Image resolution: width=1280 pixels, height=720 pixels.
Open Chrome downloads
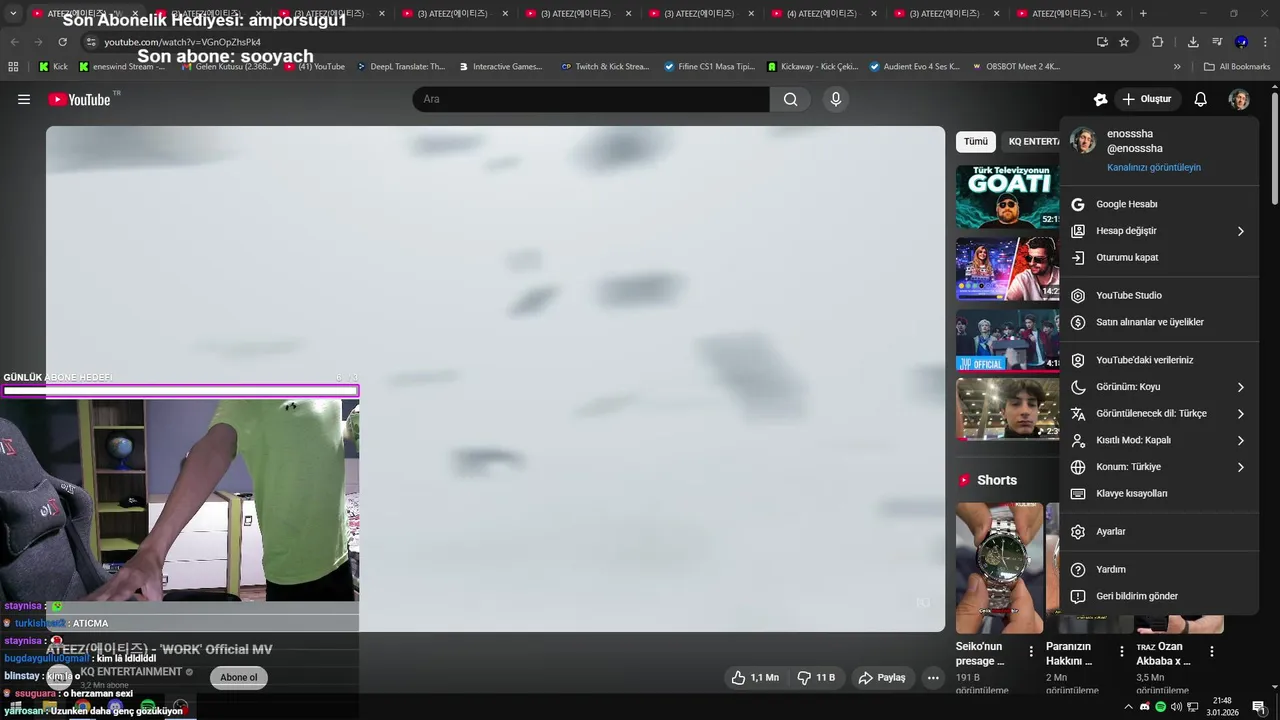coord(1193,42)
